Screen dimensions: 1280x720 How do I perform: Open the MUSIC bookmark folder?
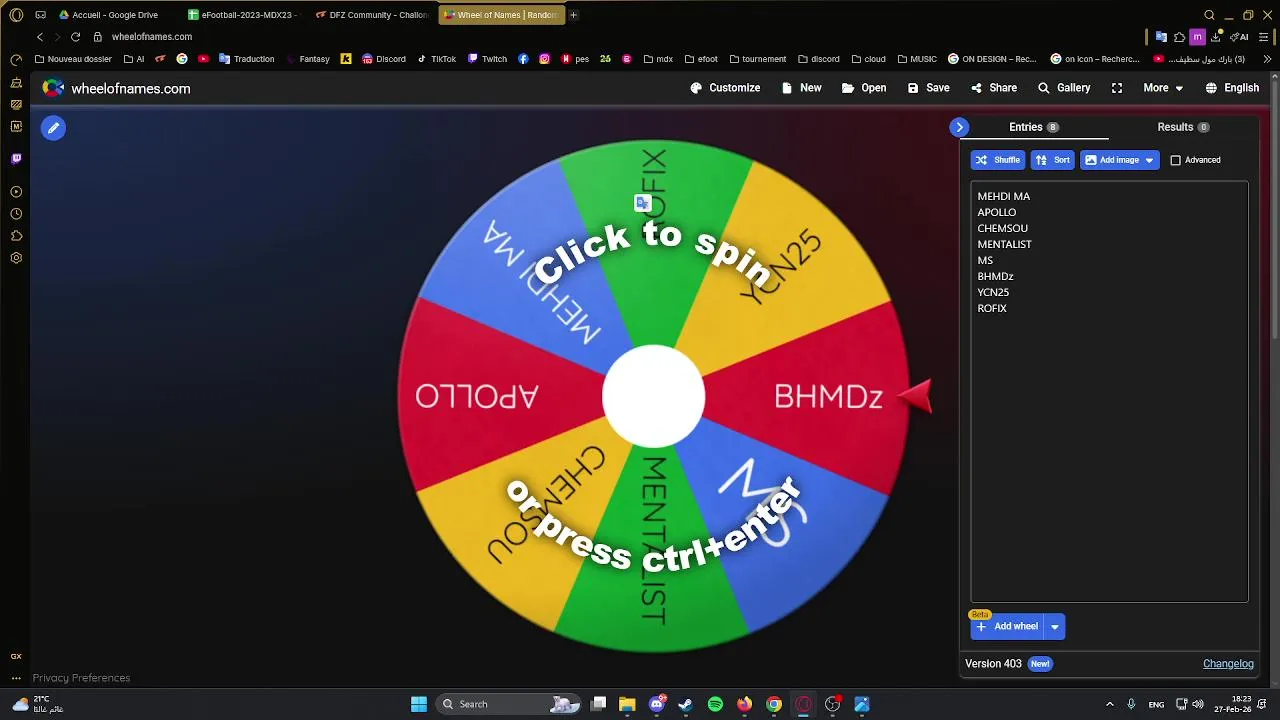click(x=917, y=59)
